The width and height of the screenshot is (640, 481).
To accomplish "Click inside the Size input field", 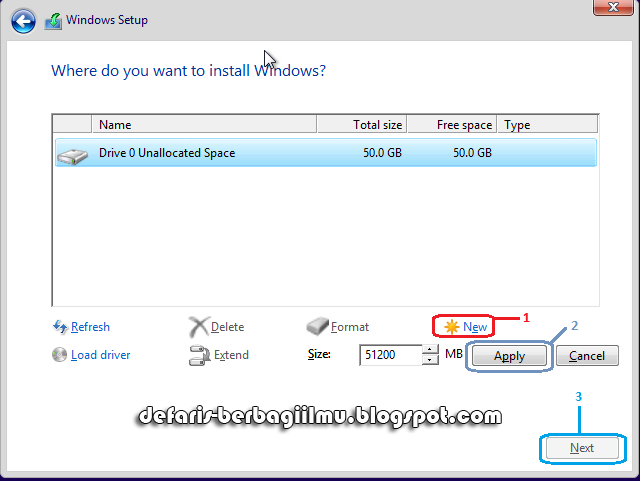I will 389,355.
